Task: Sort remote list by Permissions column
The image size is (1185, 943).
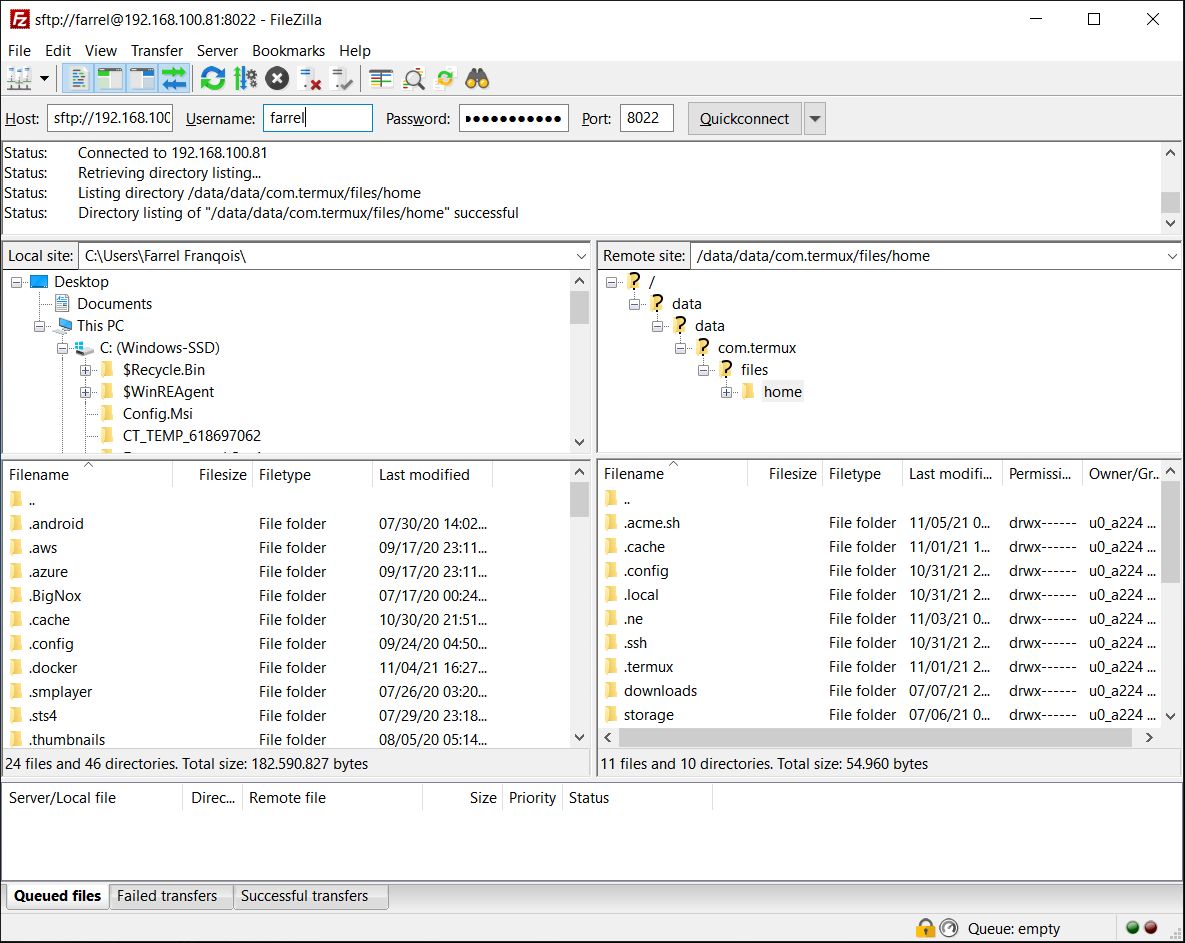Action: [x=1041, y=474]
